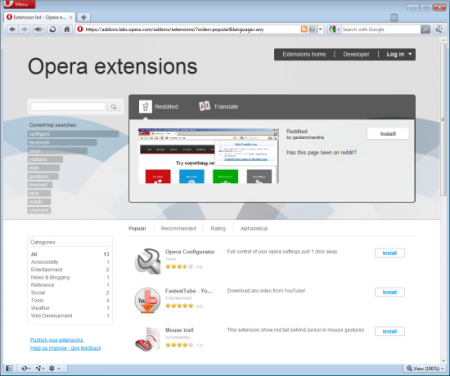This screenshot has height=376, width=450.
Task: Click the Opera Configurator wrench icon
Action: pyautogui.click(x=148, y=261)
